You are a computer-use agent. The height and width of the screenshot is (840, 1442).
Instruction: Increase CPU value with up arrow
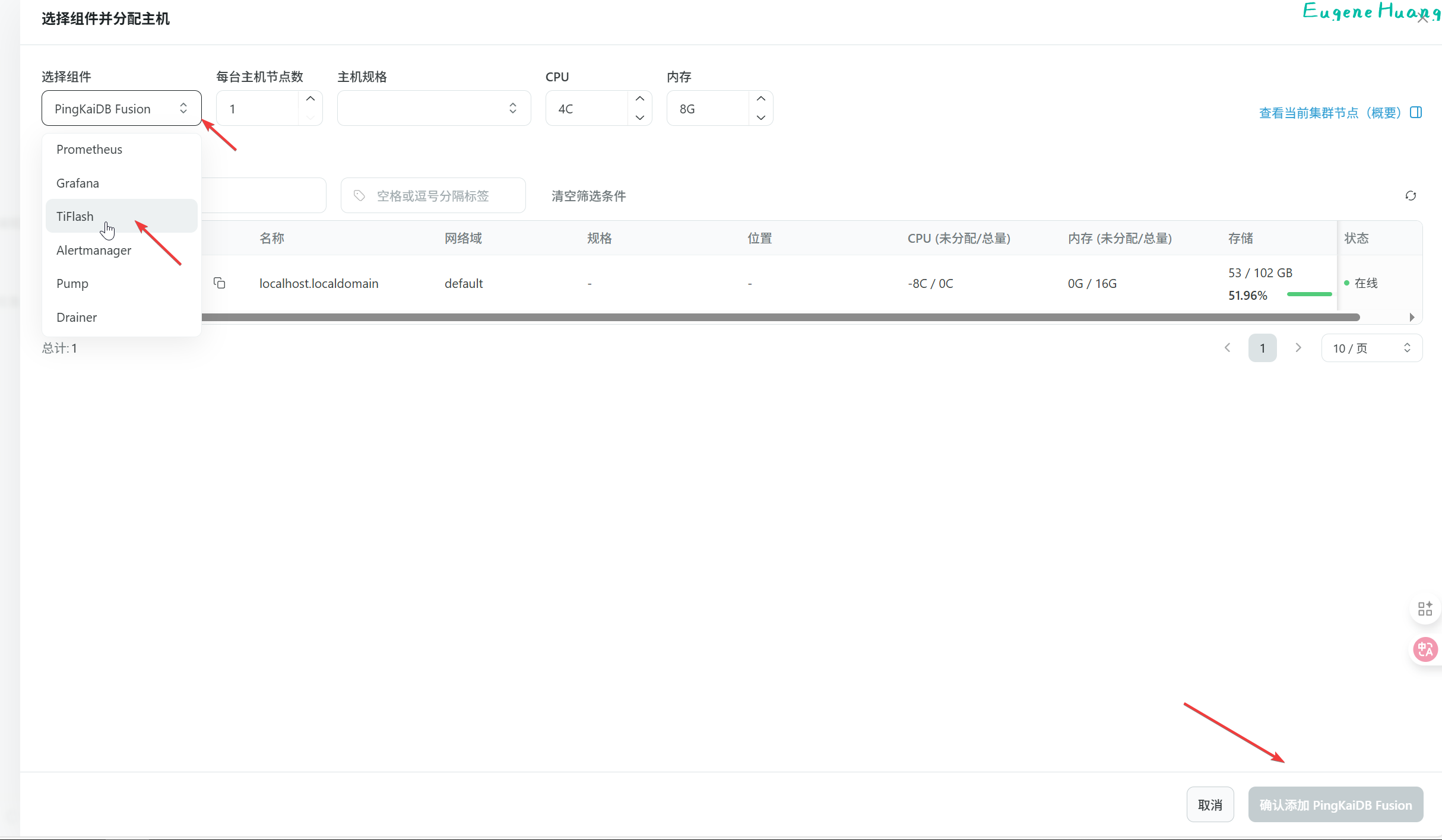[x=640, y=99]
